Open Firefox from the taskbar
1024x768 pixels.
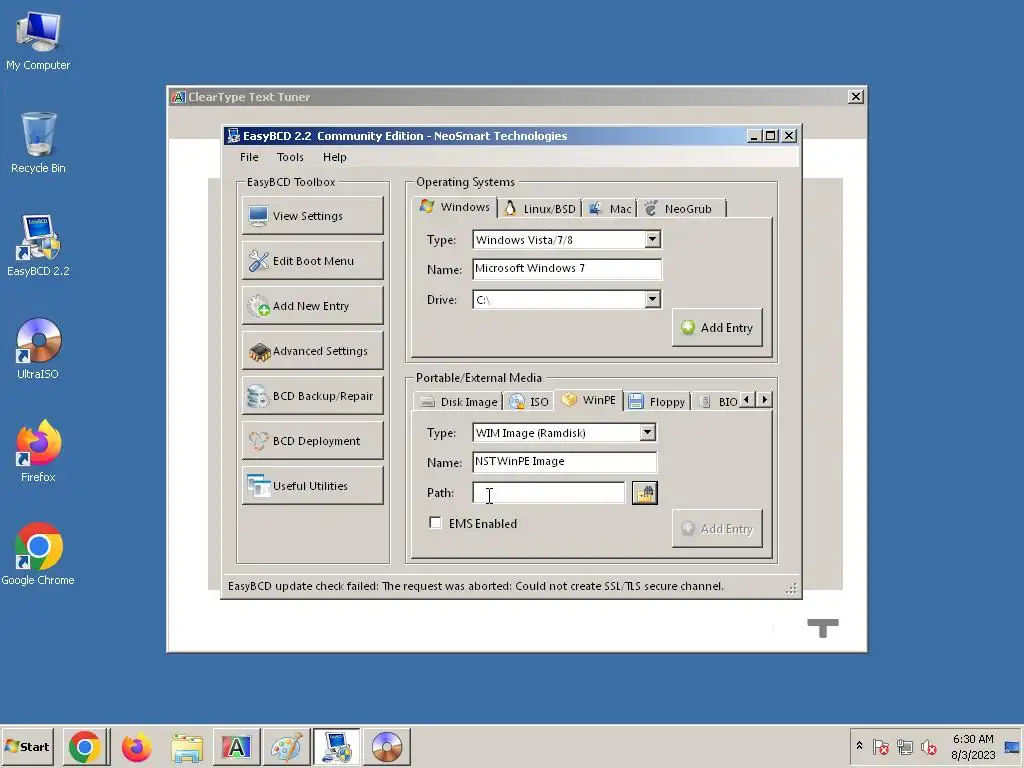pos(136,747)
